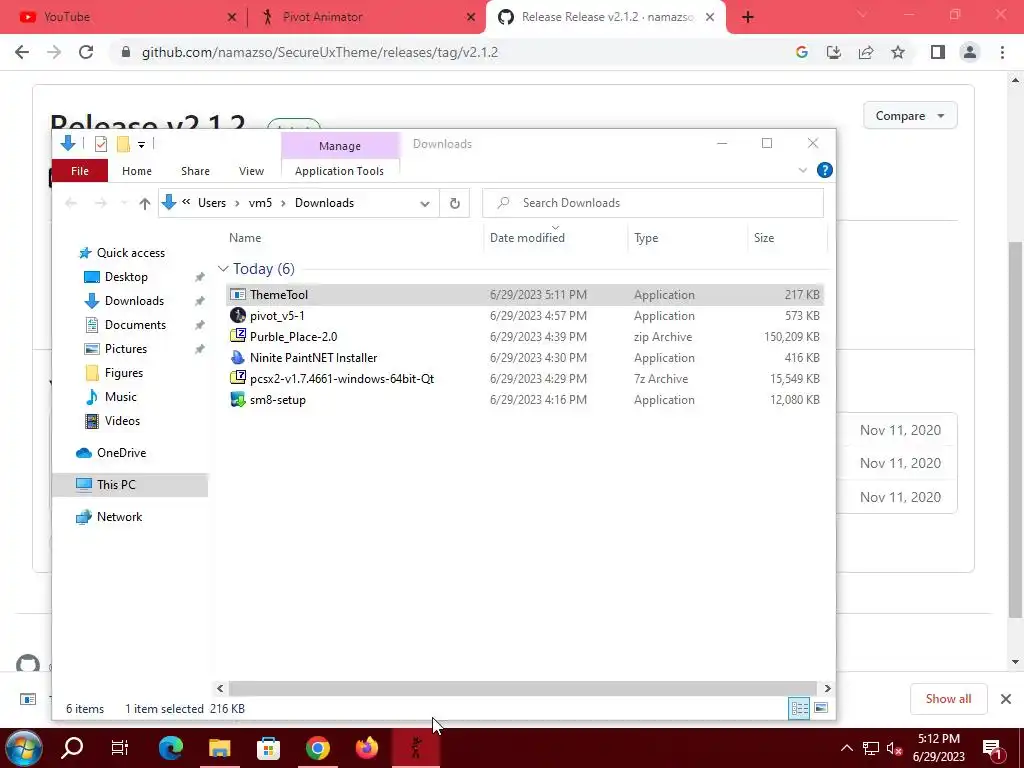Screen dimensions: 1024x768
Task: Select the Ninite PaintNET Installer icon
Action: tap(238, 358)
